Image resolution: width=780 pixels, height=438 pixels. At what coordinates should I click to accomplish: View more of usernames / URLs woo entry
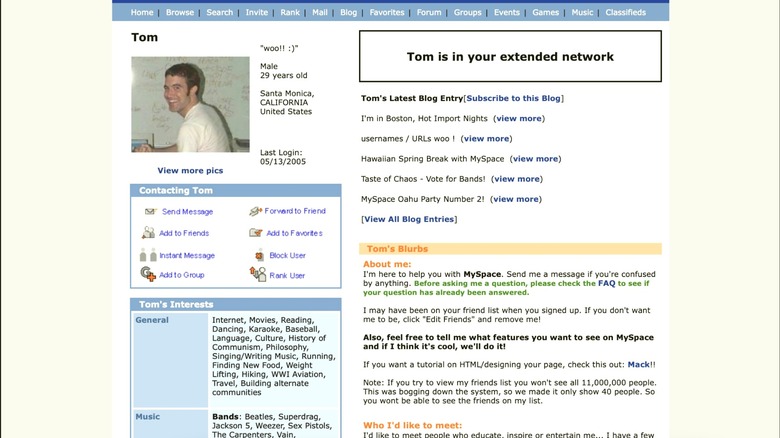coord(487,138)
